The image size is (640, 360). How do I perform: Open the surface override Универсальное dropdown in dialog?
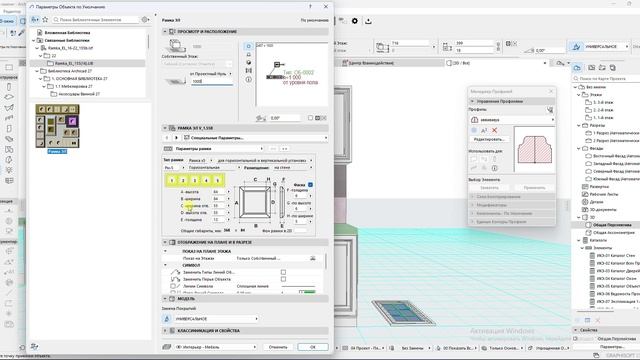pos(216,319)
